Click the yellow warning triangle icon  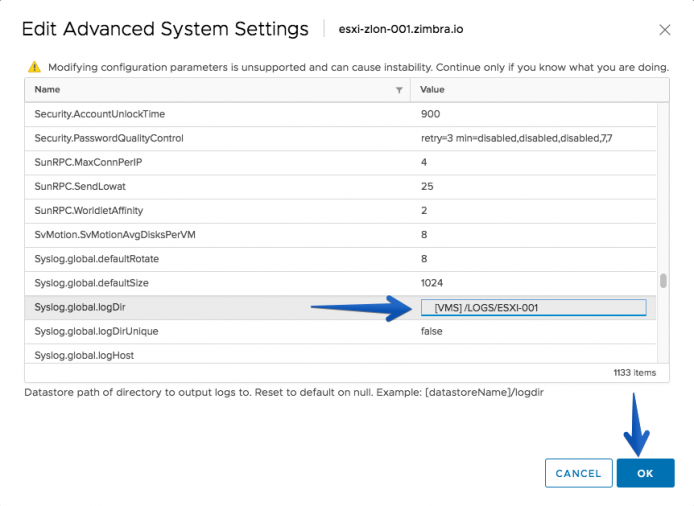(34, 67)
